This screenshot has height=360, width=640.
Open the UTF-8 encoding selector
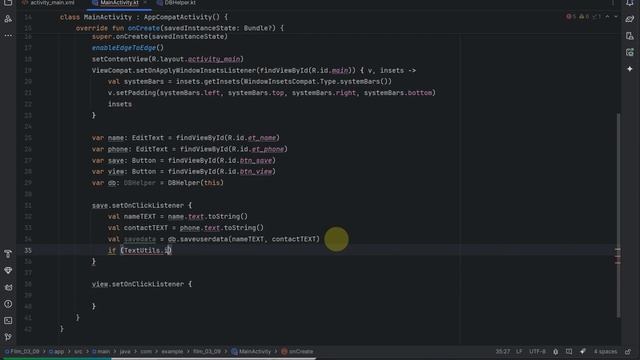point(537,351)
